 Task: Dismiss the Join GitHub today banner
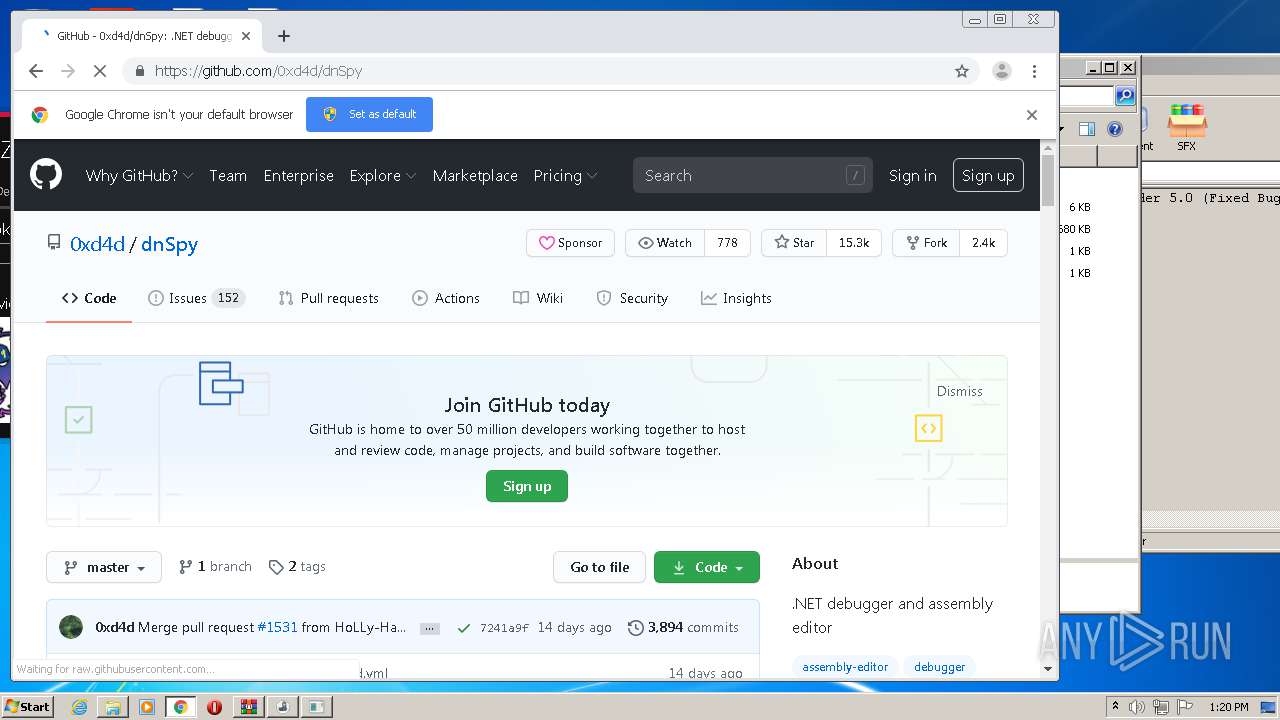tap(960, 391)
